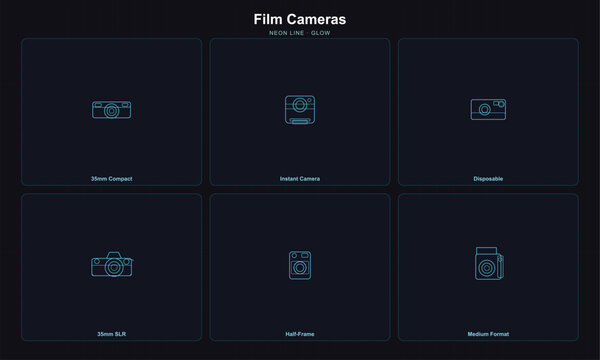Image resolution: width=600 pixels, height=360 pixels.
Task: Click the 'Disposable' label
Action: tap(488, 179)
